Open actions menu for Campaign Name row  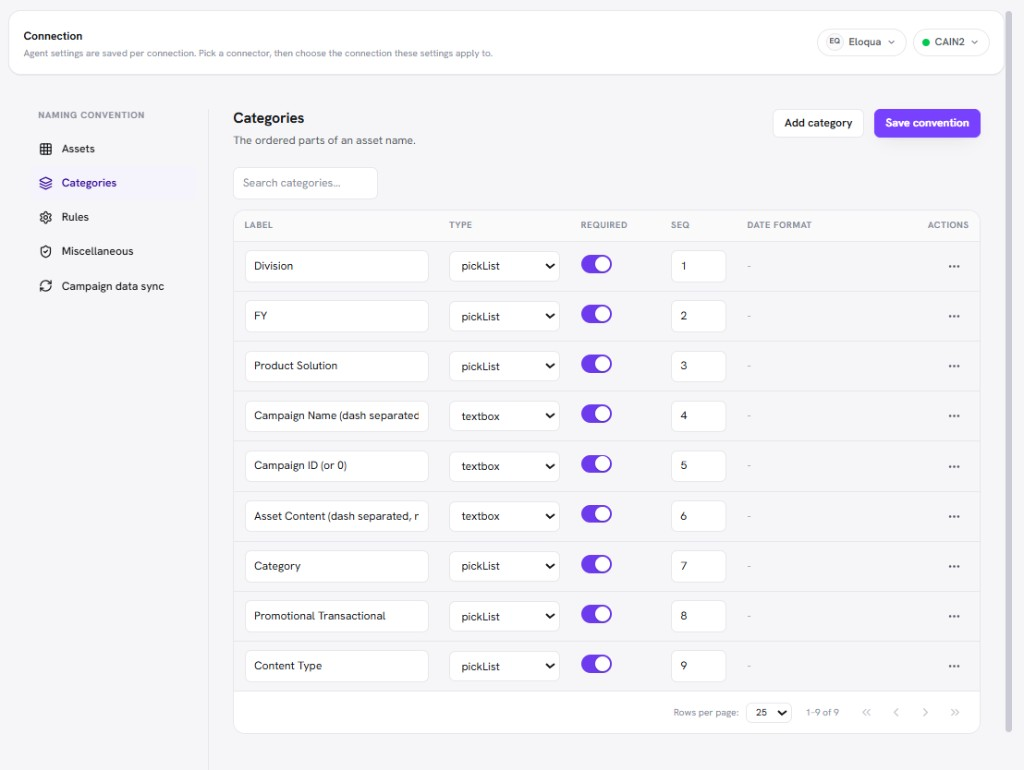pos(954,416)
